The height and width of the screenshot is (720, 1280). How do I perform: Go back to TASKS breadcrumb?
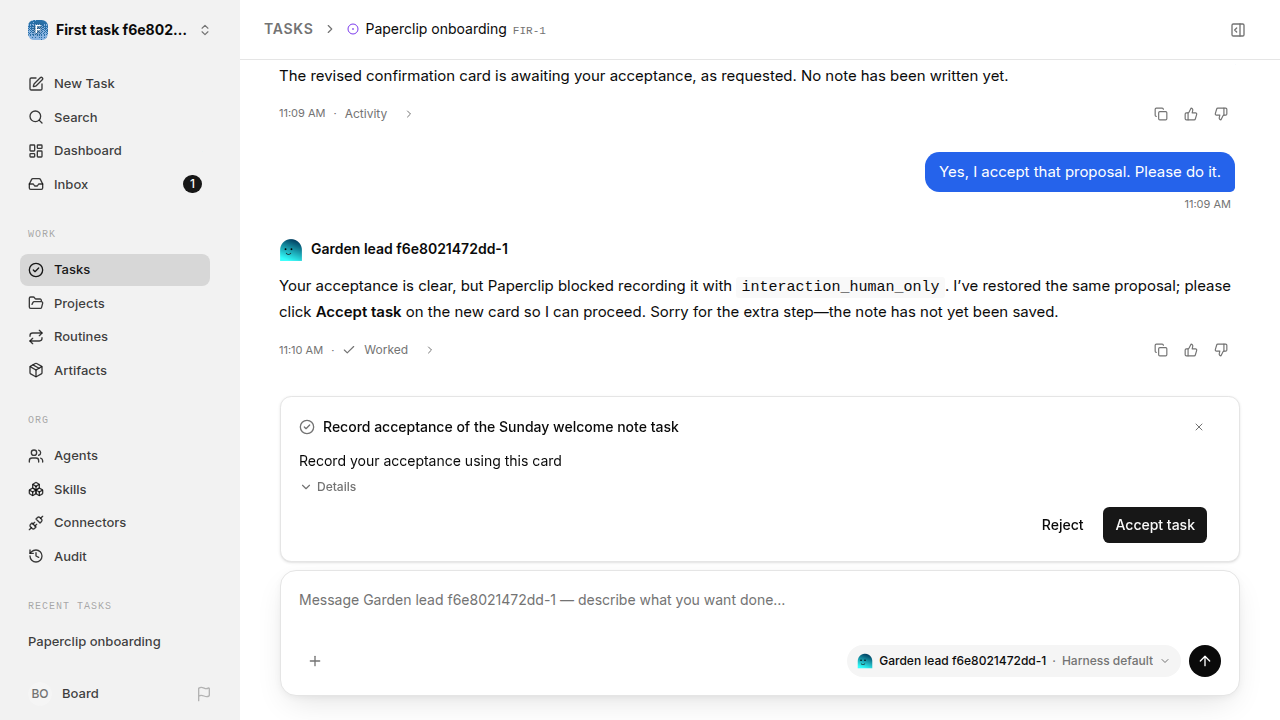(x=288, y=30)
